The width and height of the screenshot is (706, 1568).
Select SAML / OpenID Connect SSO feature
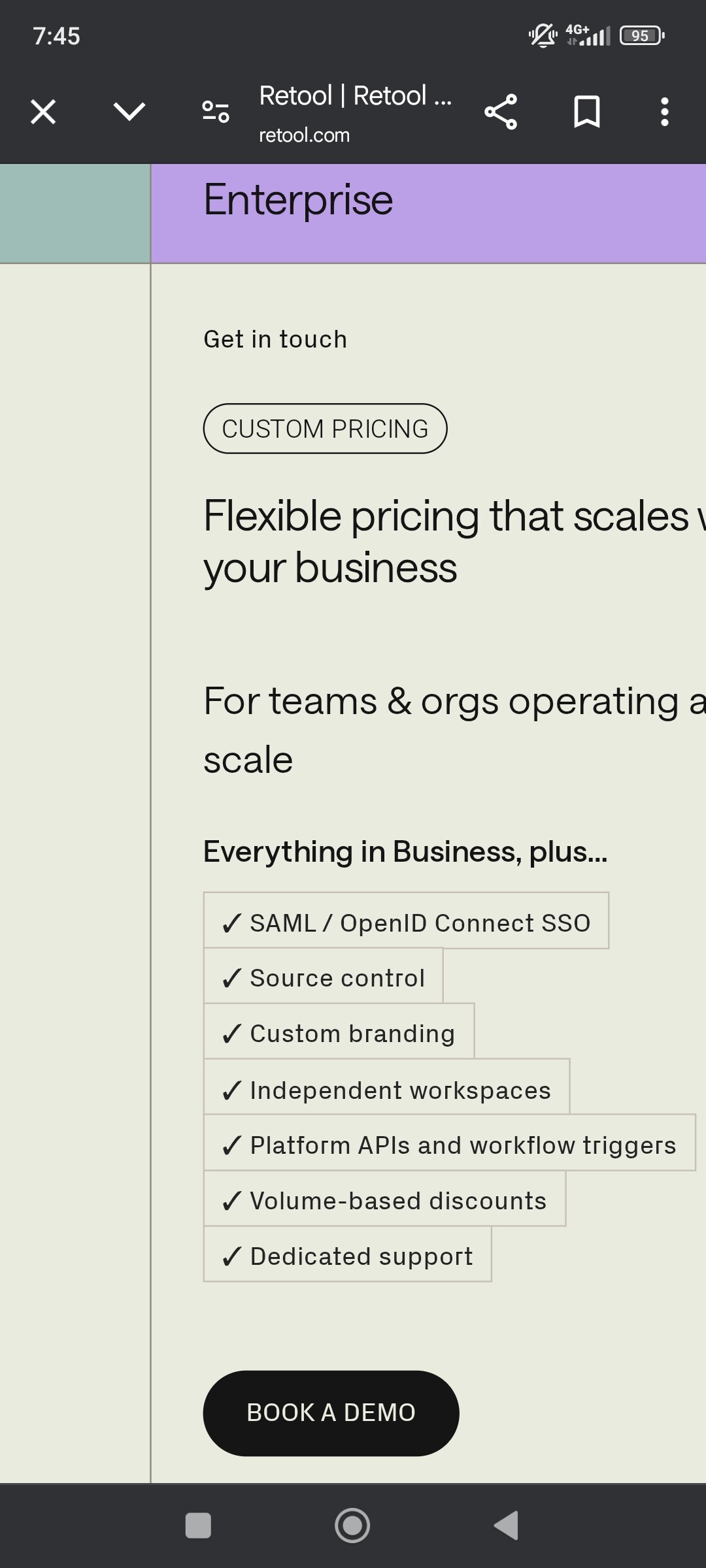coord(406,921)
